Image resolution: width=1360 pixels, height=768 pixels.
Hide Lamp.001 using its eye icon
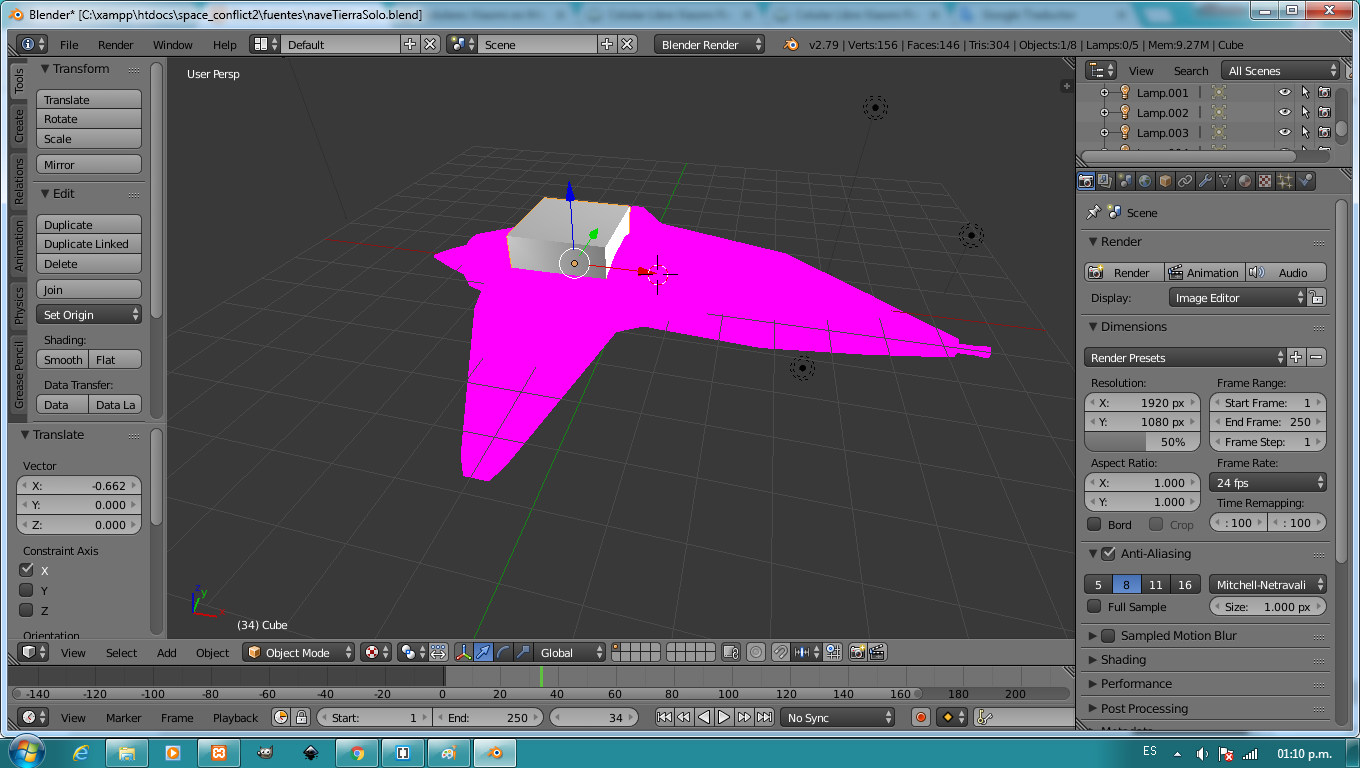click(x=1285, y=92)
